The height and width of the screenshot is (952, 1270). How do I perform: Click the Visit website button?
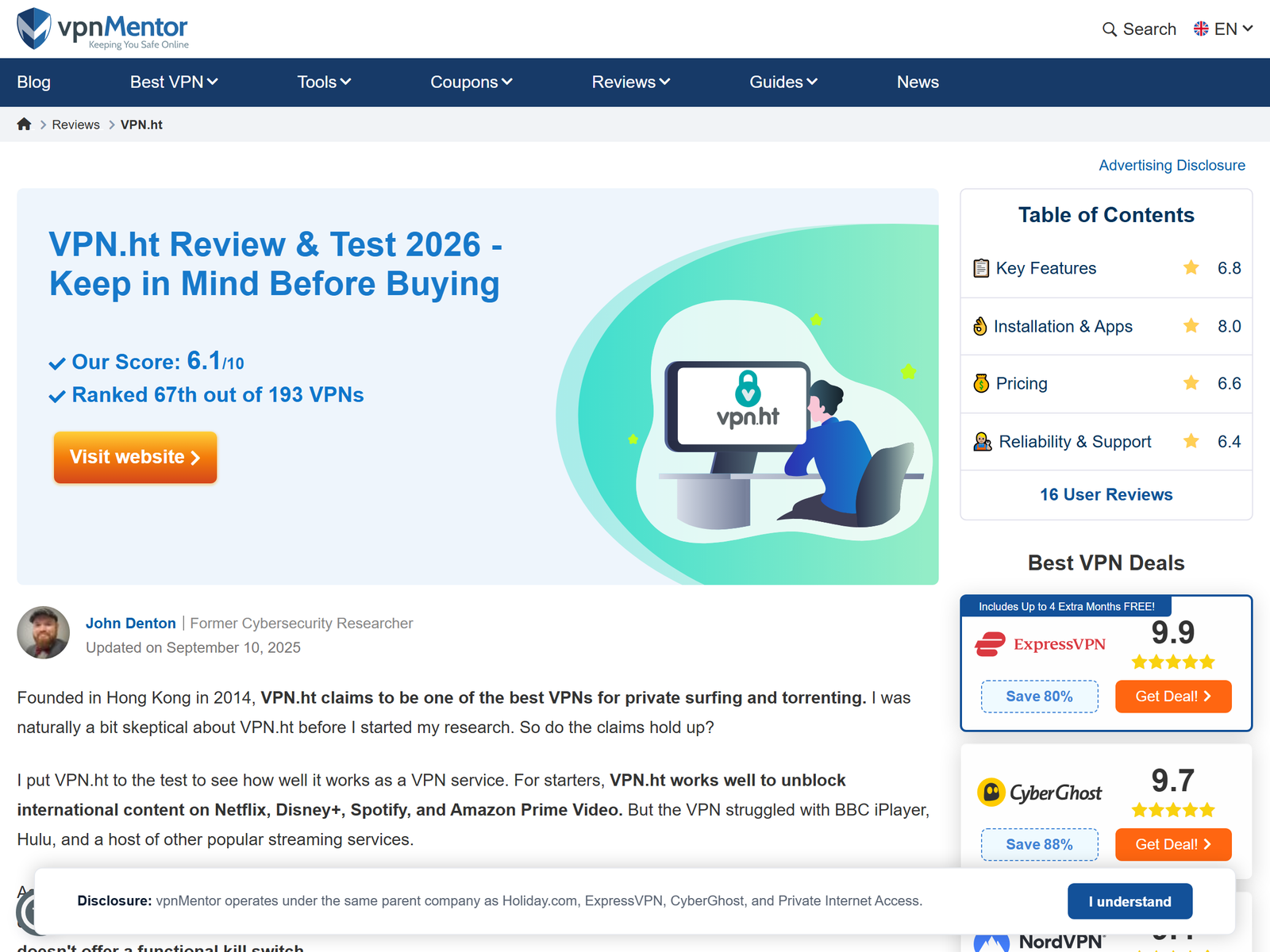[135, 457]
